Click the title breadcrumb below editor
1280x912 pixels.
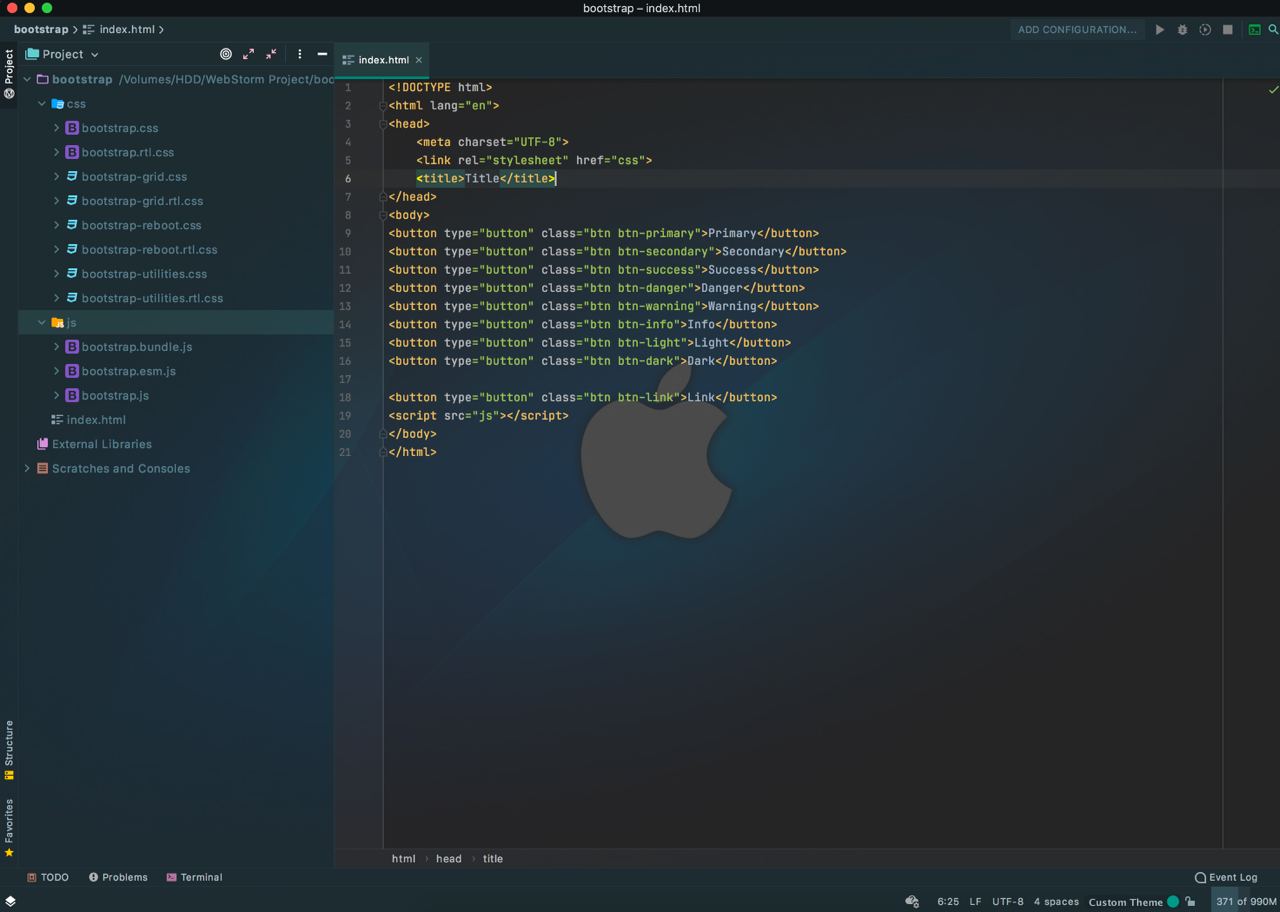[493, 858]
